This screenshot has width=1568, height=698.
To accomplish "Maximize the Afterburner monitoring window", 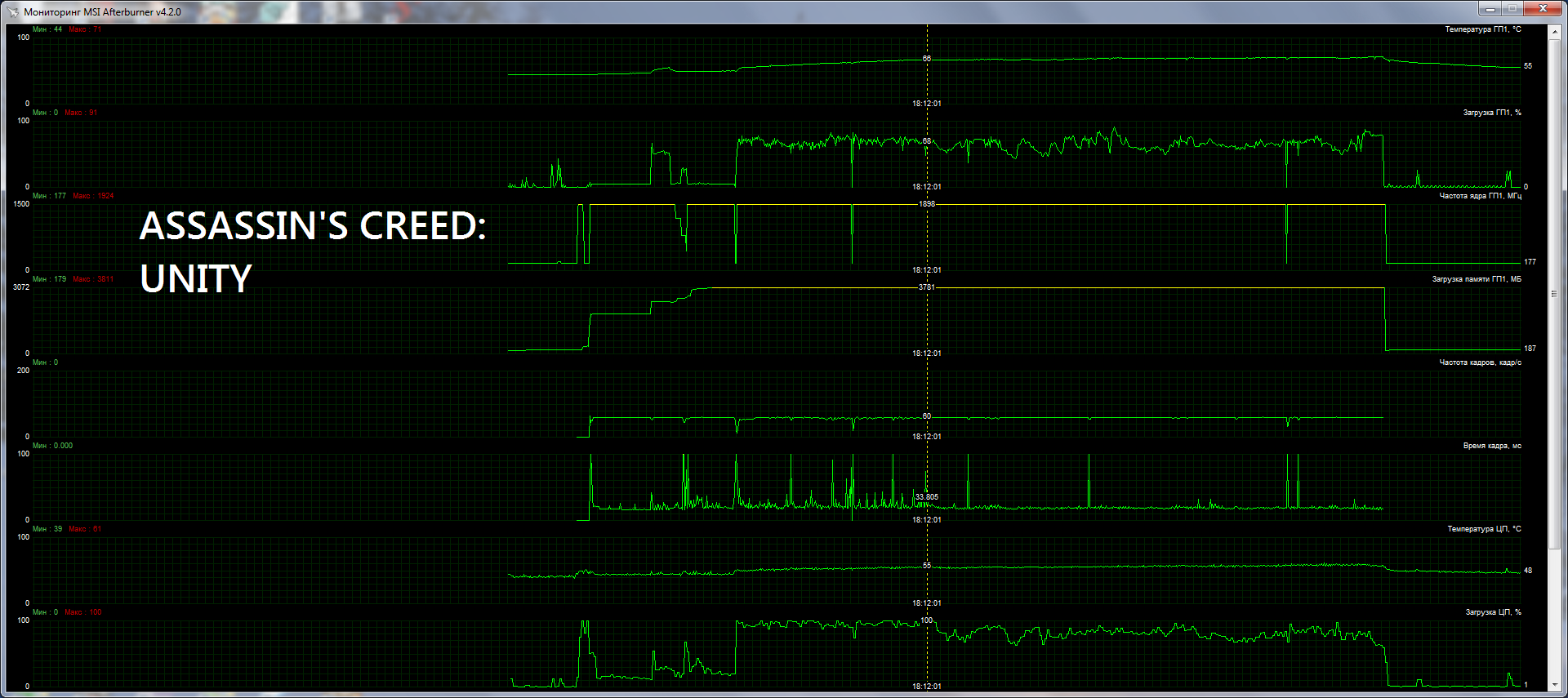I will [x=1512, y=9].
